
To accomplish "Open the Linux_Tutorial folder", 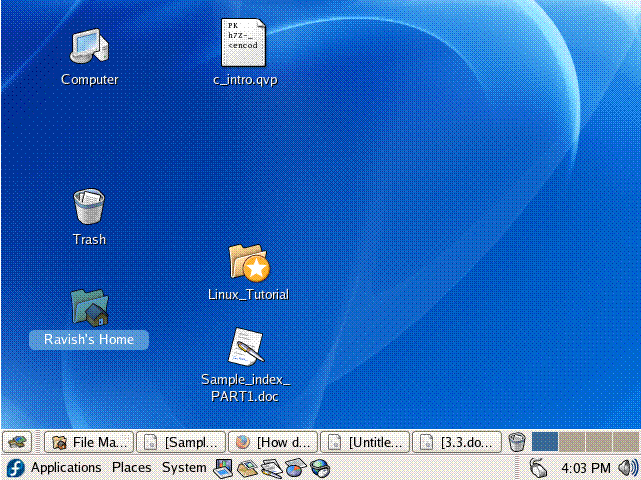I will (x=248, y=263).
